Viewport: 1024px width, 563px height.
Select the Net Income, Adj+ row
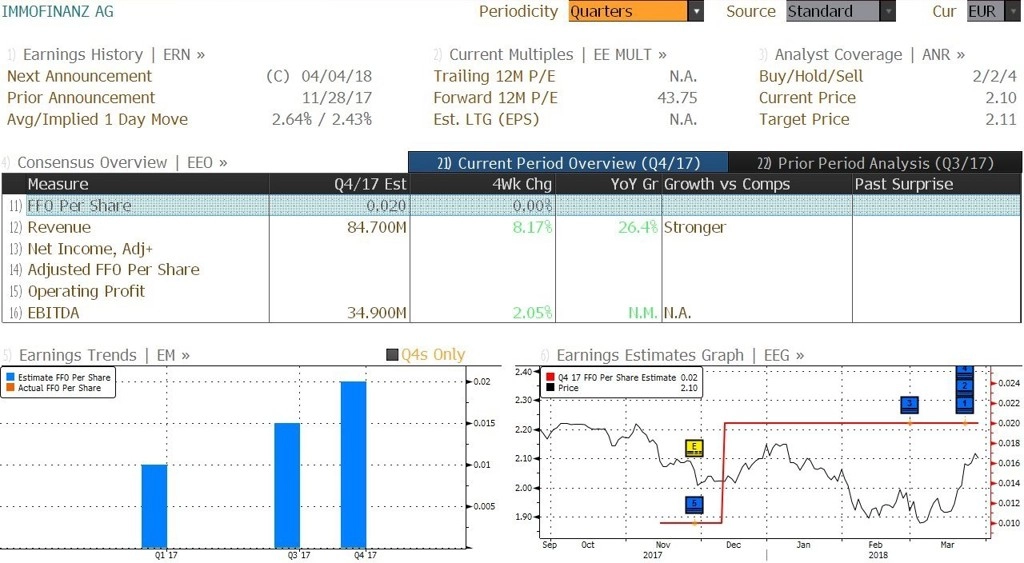(511, 249)
